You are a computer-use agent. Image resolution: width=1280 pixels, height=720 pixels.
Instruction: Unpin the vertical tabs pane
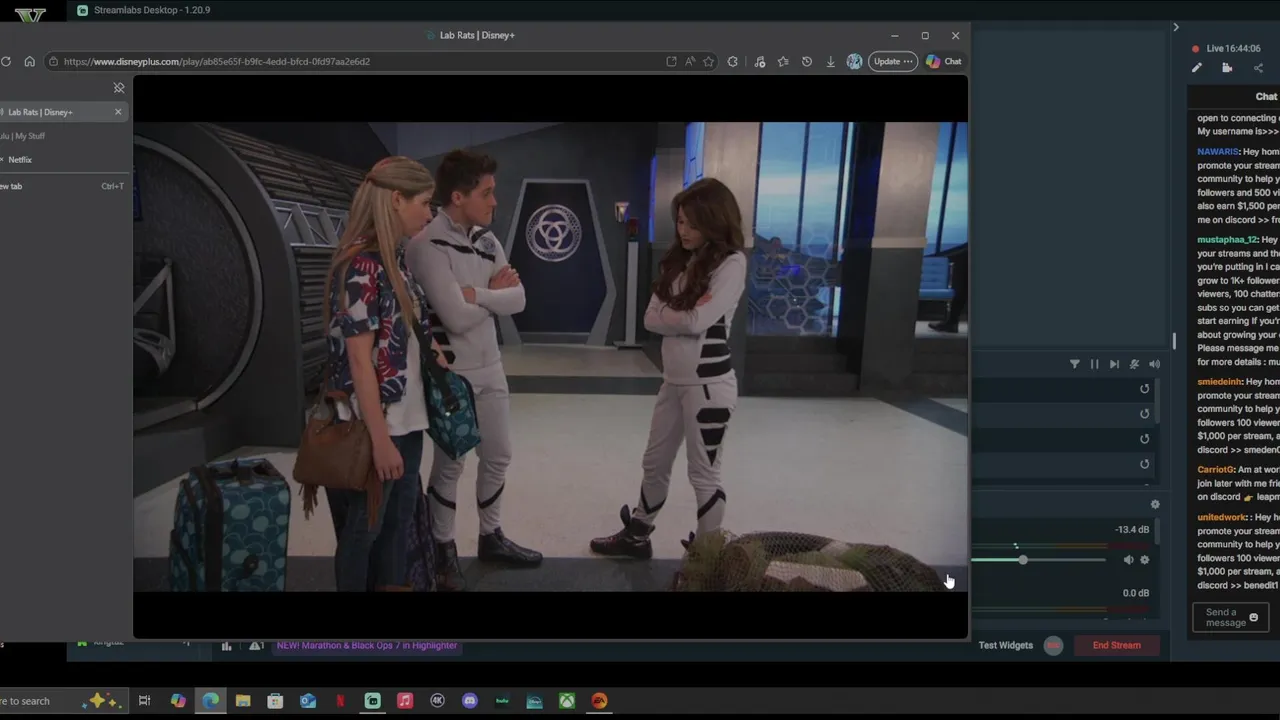119,88
